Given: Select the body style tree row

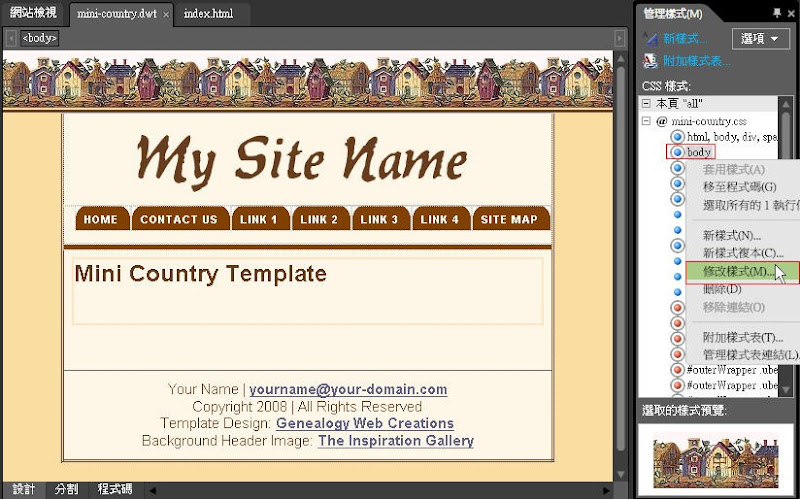Looking at the screenshot, I should pyautogui.click(x=698, y=152).
